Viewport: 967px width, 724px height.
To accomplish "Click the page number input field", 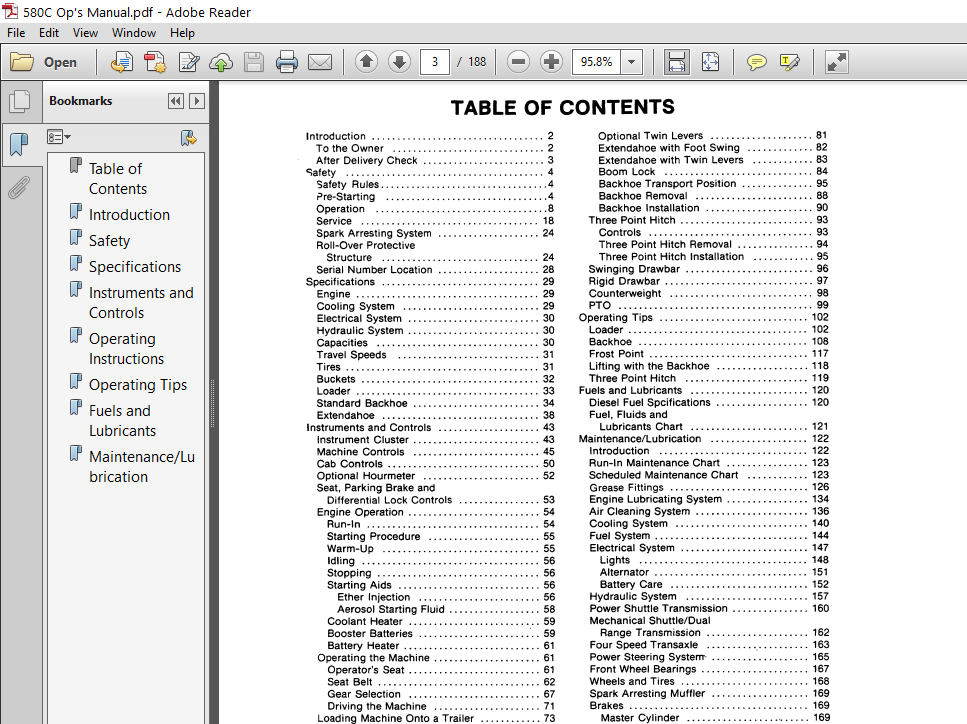I will tap(435, 62).
